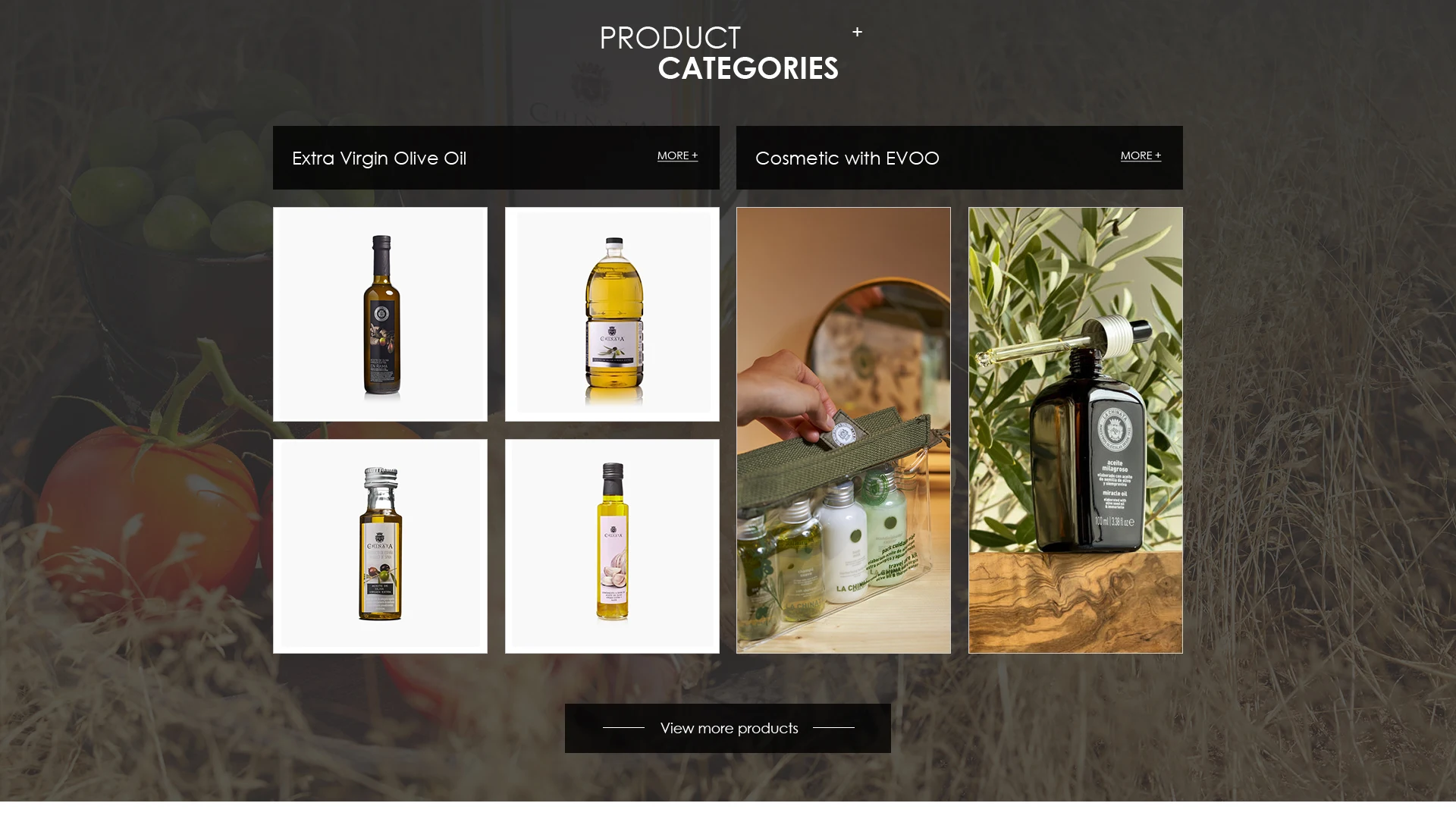
Task: Open MORE + link for Extra Virgin Olive Oil
Action: 677,155
